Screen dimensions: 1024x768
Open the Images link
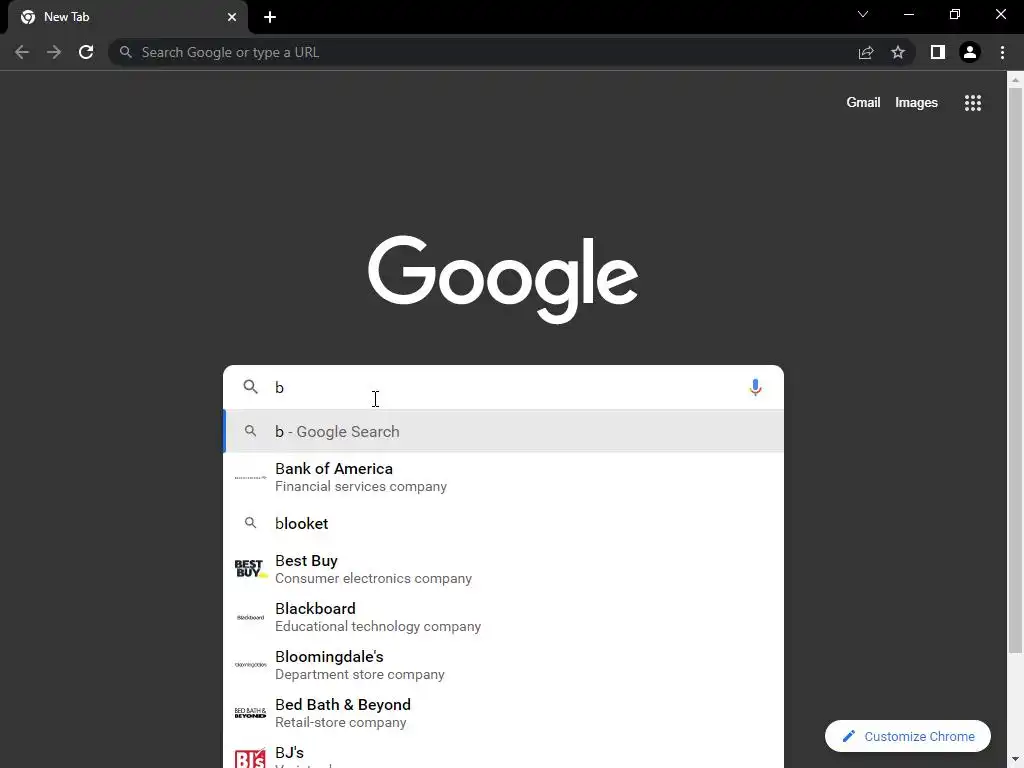tap(916, 103)
